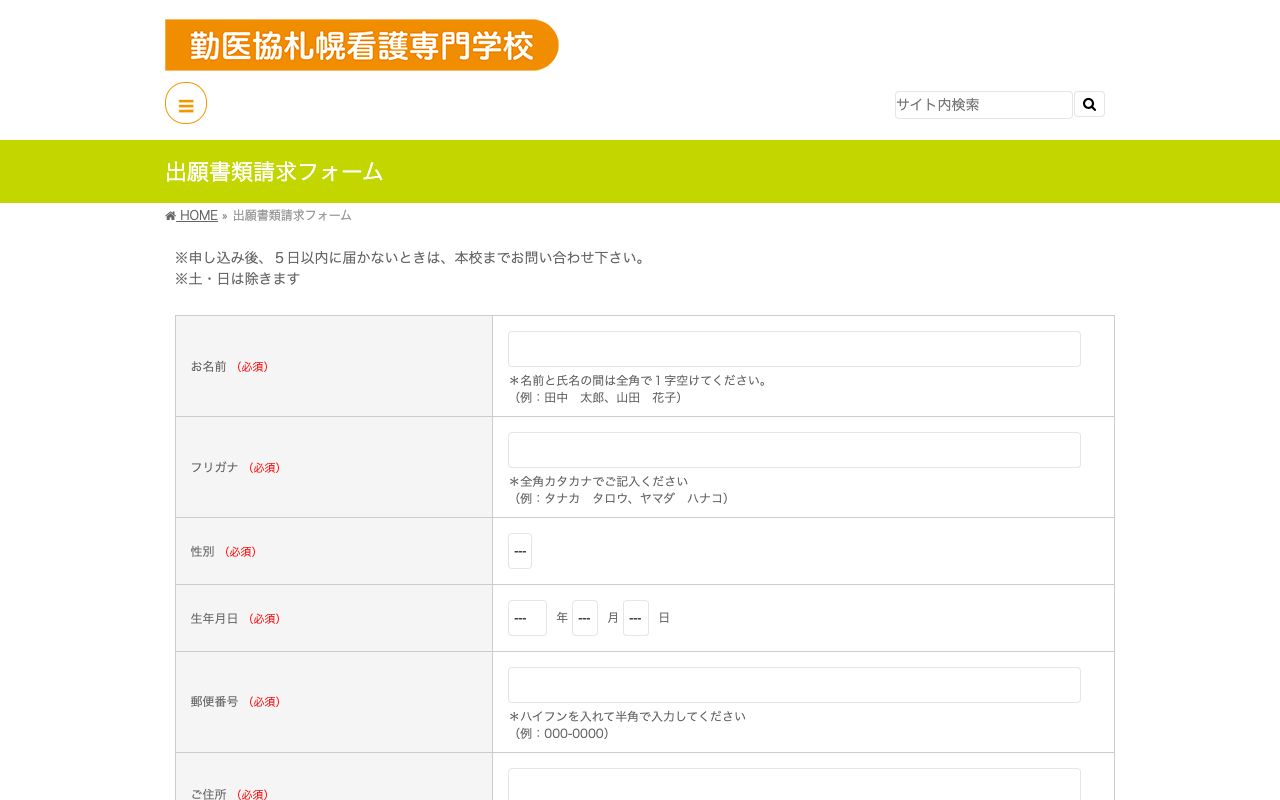Open the hamburger navigation menu
1280x800 pixels.
(186, 103)
